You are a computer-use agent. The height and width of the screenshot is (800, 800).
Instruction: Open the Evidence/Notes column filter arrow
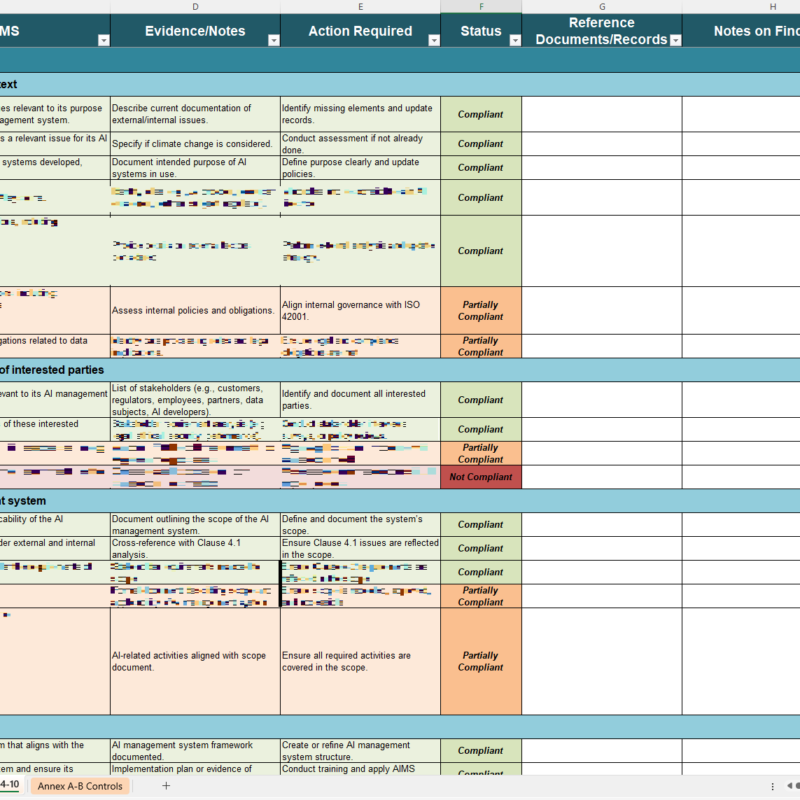point(273,41)
